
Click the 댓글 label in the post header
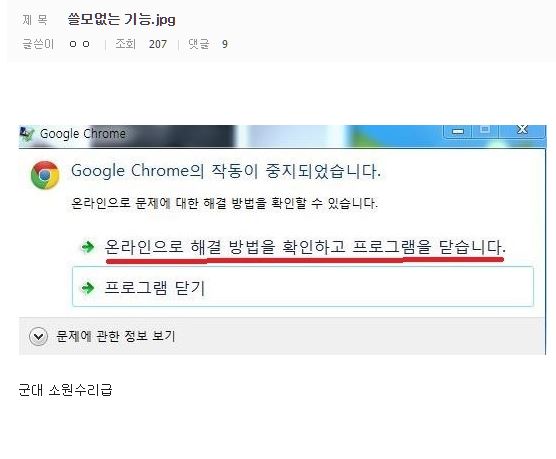pyautogui.click(x=199, y=44)
